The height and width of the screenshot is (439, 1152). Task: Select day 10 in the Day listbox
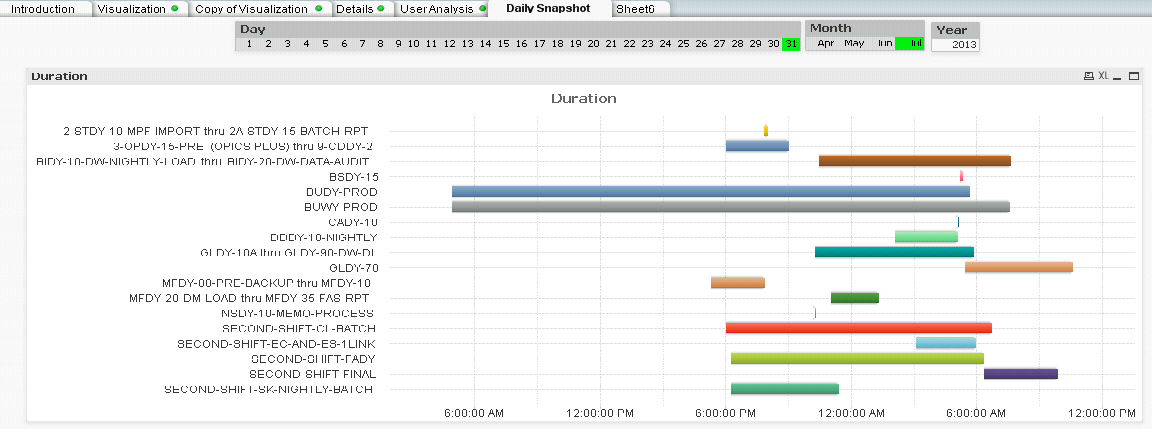[414, 44]
